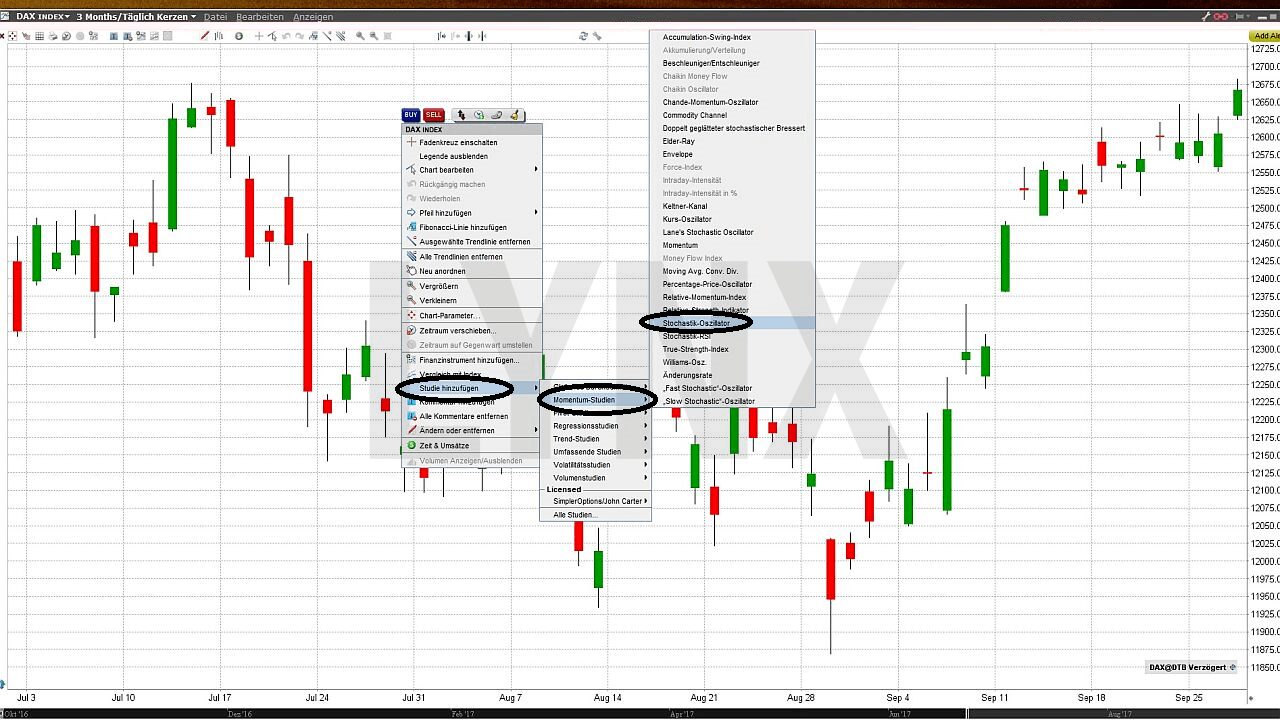Open the Bearbeiten menu

pyautogui.click(x=260, y=16)
